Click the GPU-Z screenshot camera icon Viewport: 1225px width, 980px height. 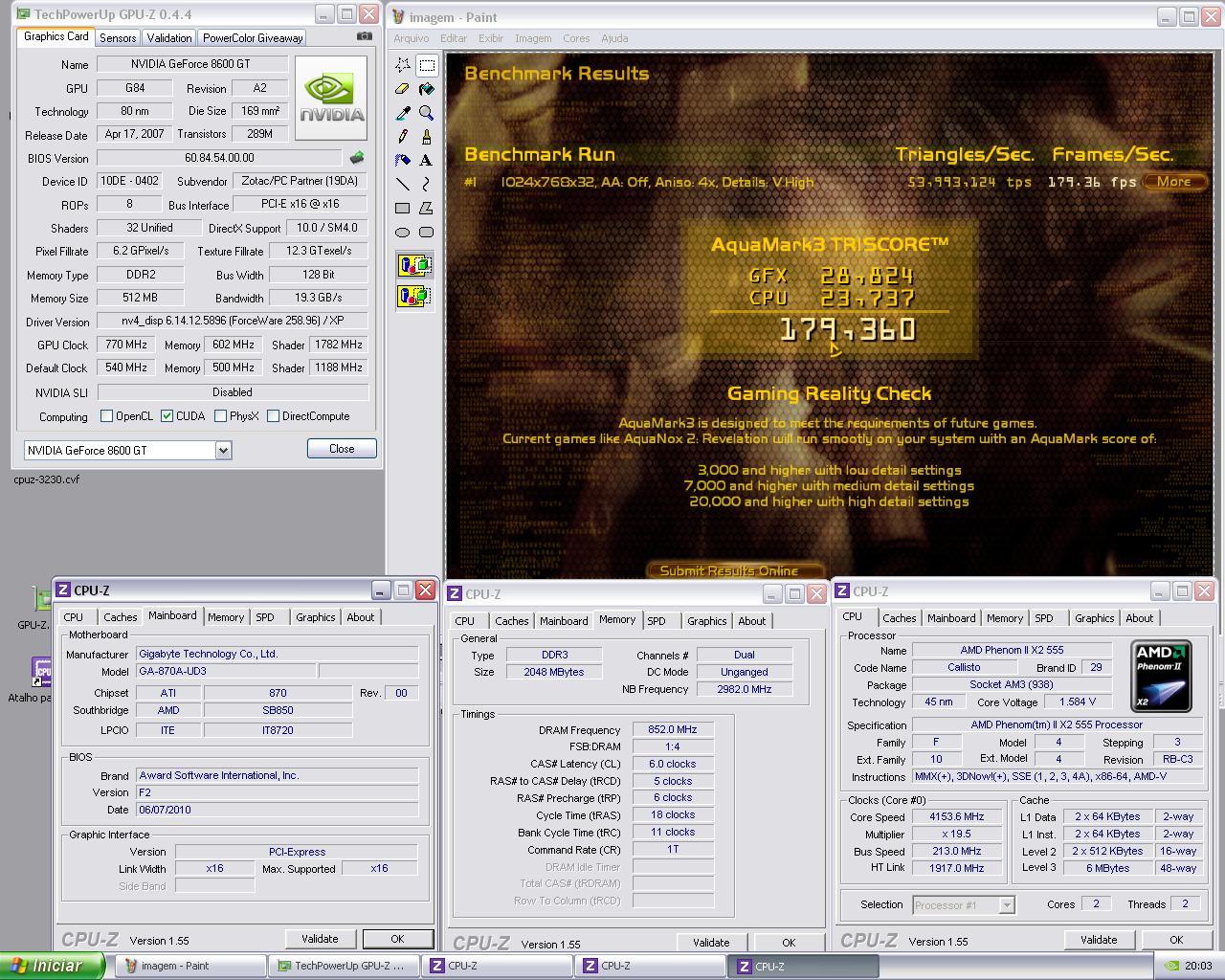point(365,36)
